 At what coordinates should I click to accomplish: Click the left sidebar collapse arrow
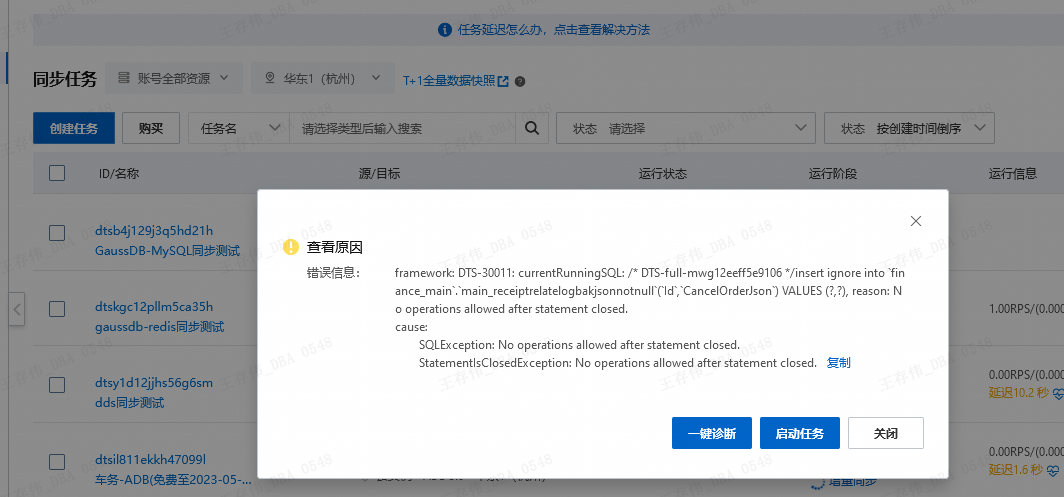click(x=16, y=309)
